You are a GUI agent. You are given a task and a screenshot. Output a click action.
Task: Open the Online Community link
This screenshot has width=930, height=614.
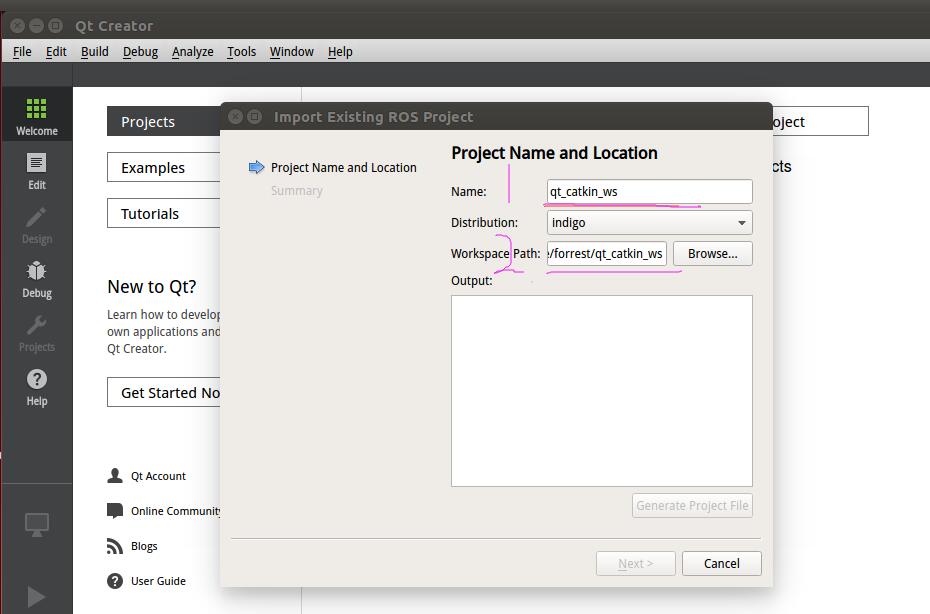(176, 511)
